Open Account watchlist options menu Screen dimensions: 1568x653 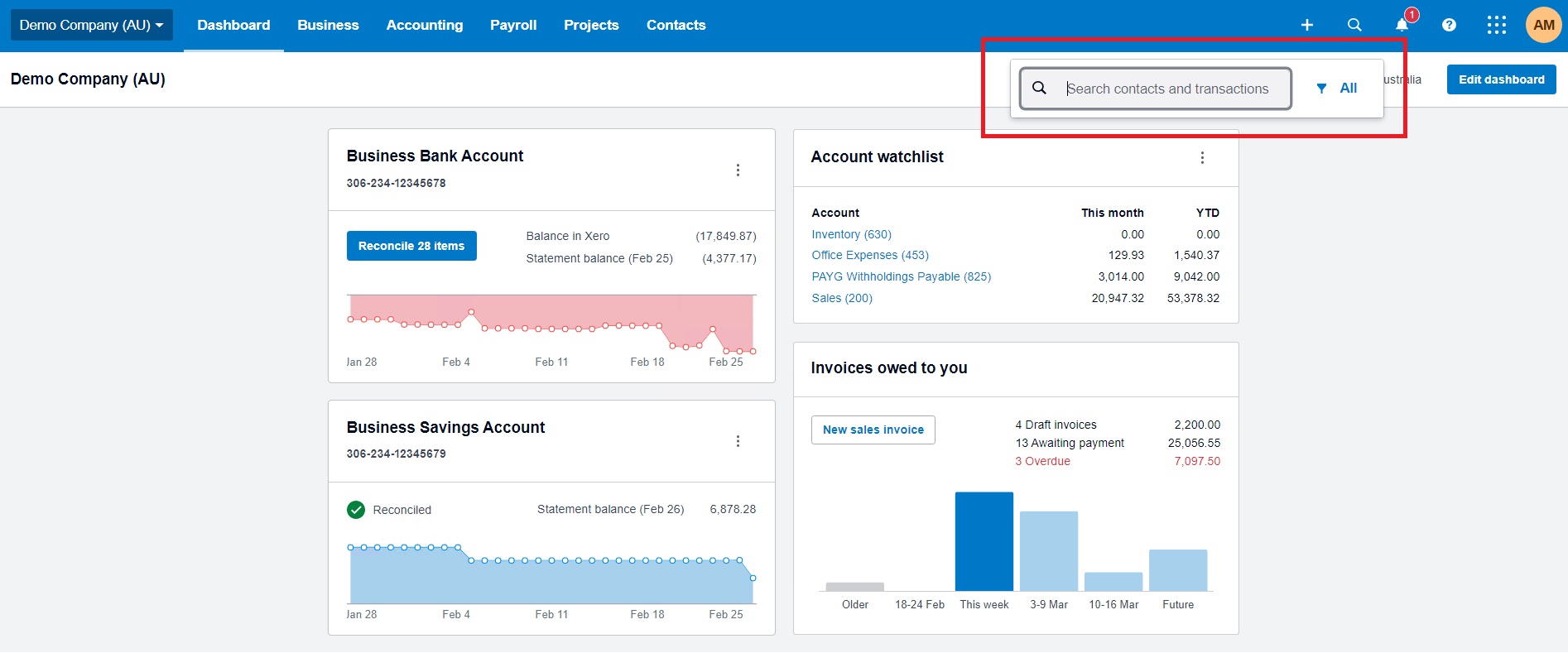[1202, 157]
